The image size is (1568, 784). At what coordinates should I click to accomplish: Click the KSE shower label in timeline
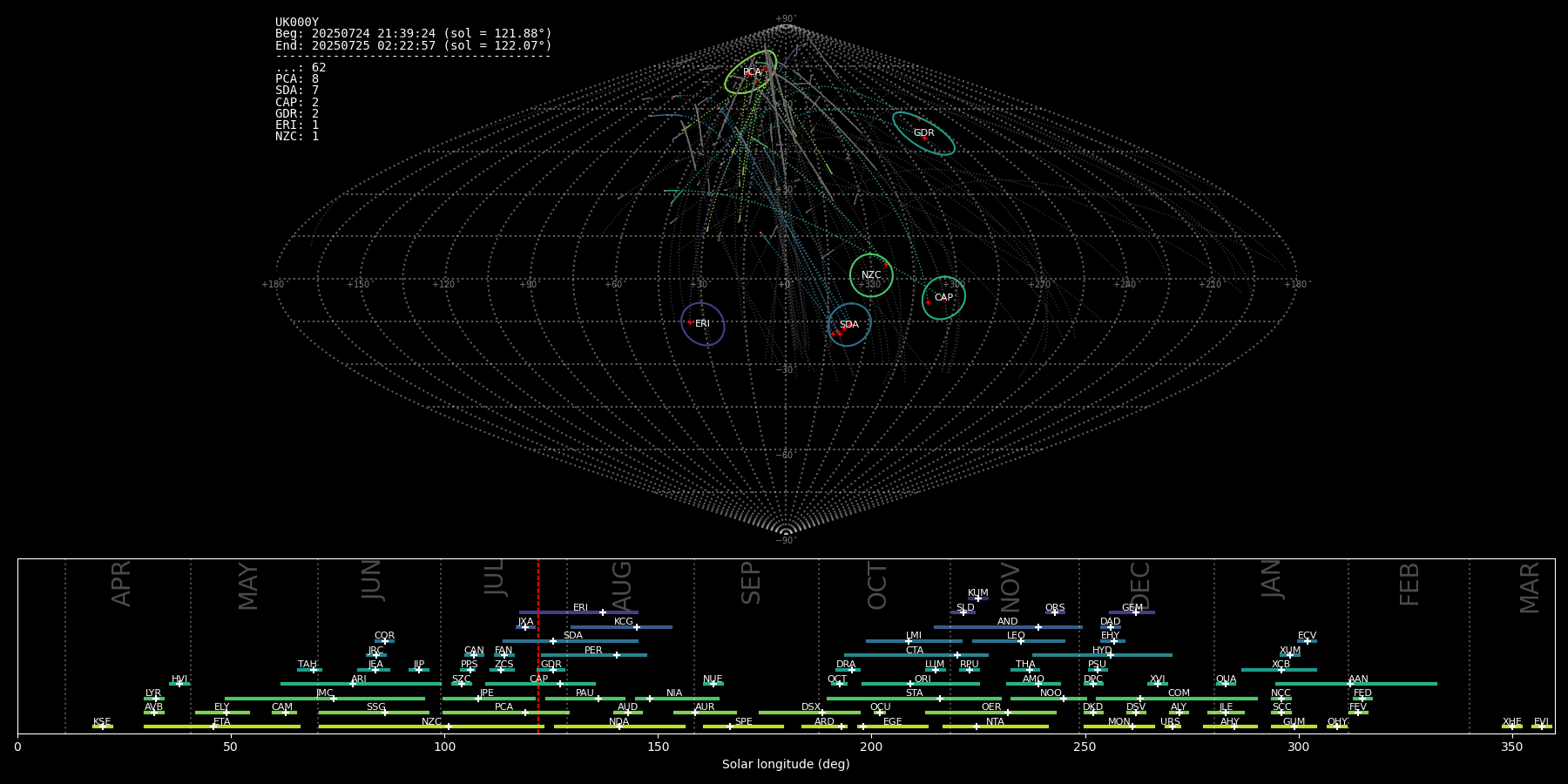102,722
